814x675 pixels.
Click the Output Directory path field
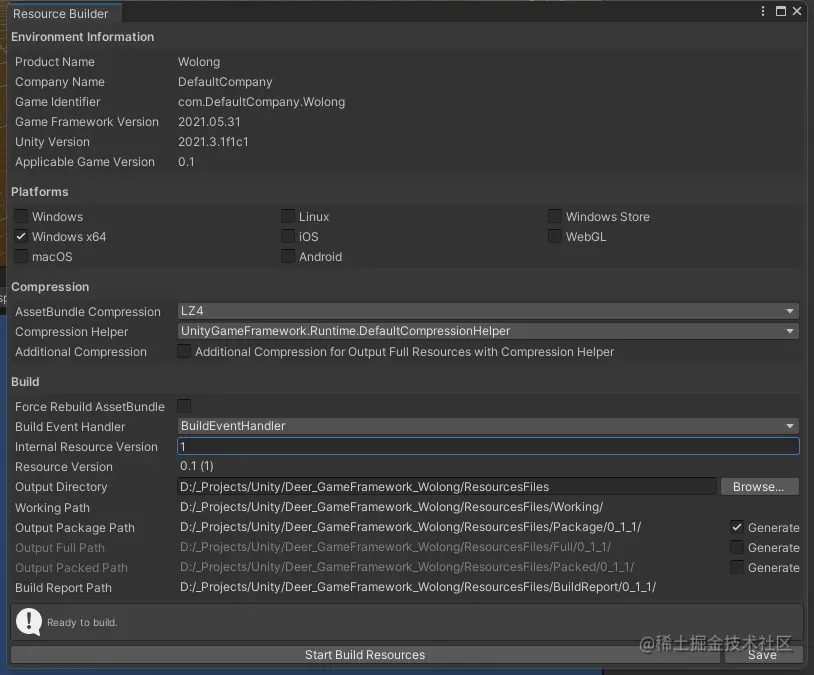(x=447, y=487)
